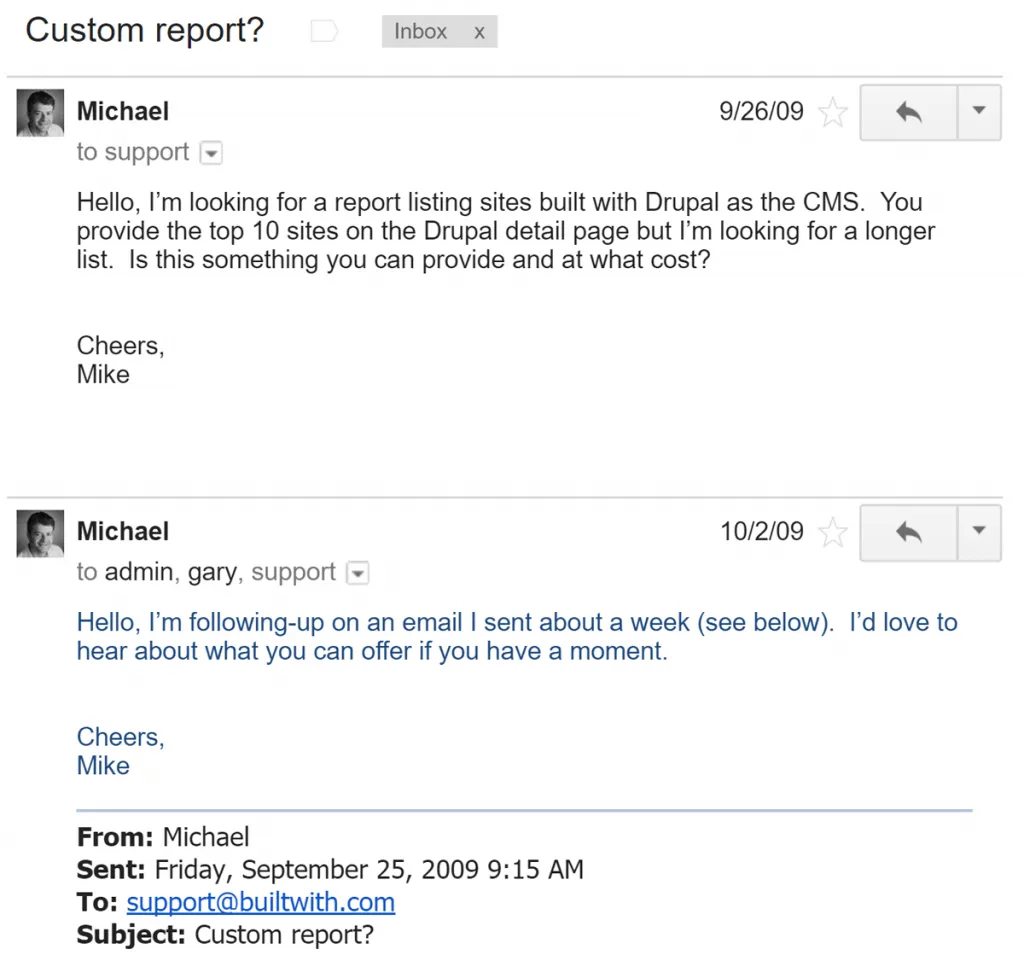Click the 'Custom report?' subject heading
This screenshot has height=961, width=1024.
tap(145, 30)
